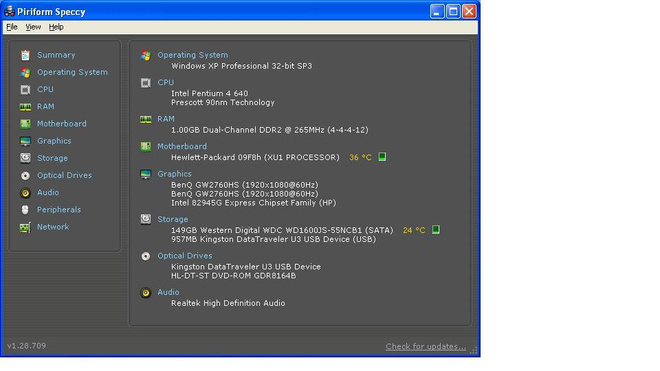
Task: Show Storage details from sidebar
Action: pos(52,158)
